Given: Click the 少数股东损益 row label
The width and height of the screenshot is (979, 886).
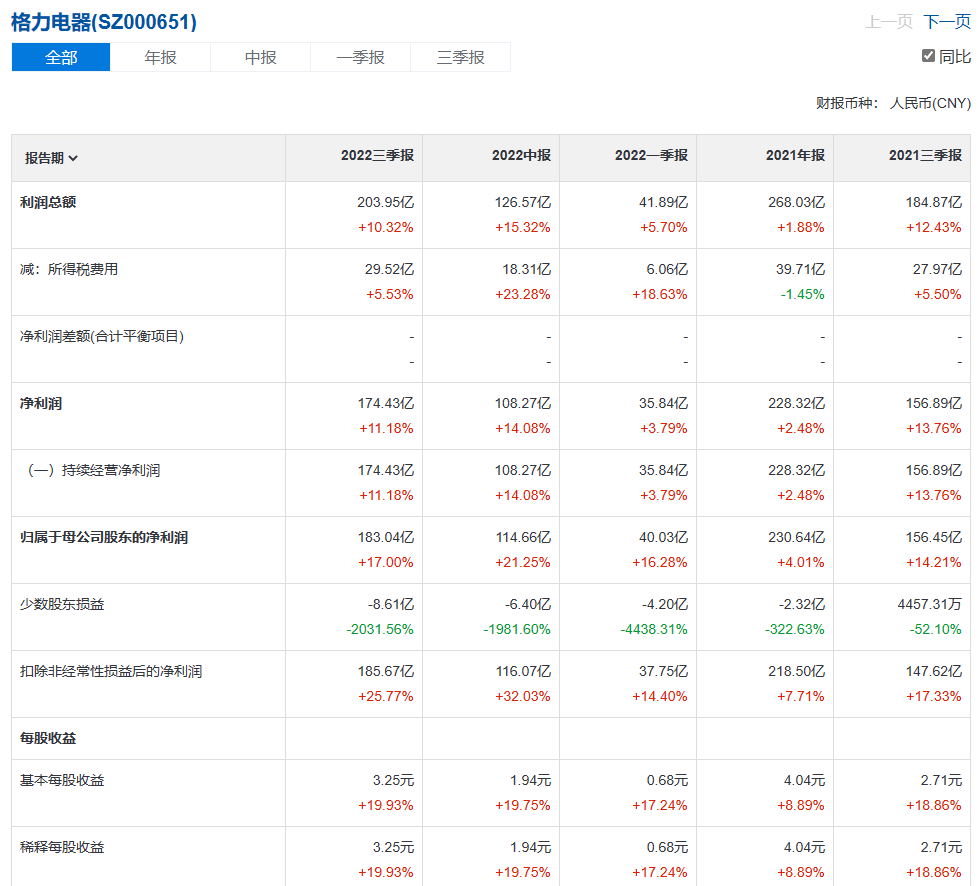Looking at the screenshot, I should pyautogui.click(x=62, y=605).
